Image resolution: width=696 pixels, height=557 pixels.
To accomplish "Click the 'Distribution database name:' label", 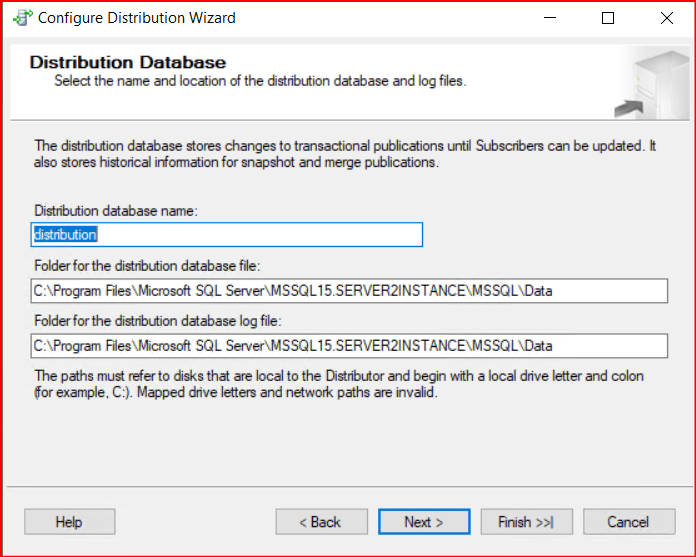I will tap(116, 211).
